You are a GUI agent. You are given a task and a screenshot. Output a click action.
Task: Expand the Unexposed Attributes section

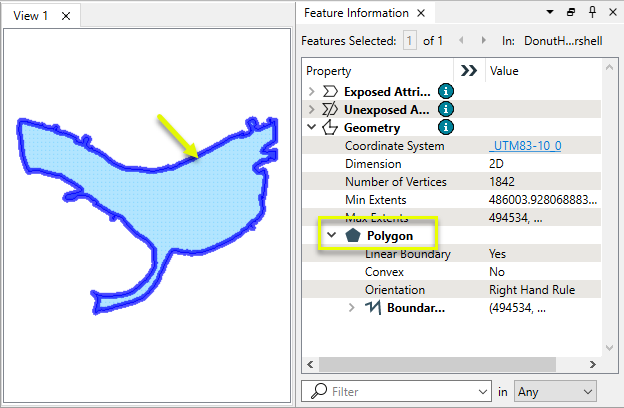click(311, 109)
